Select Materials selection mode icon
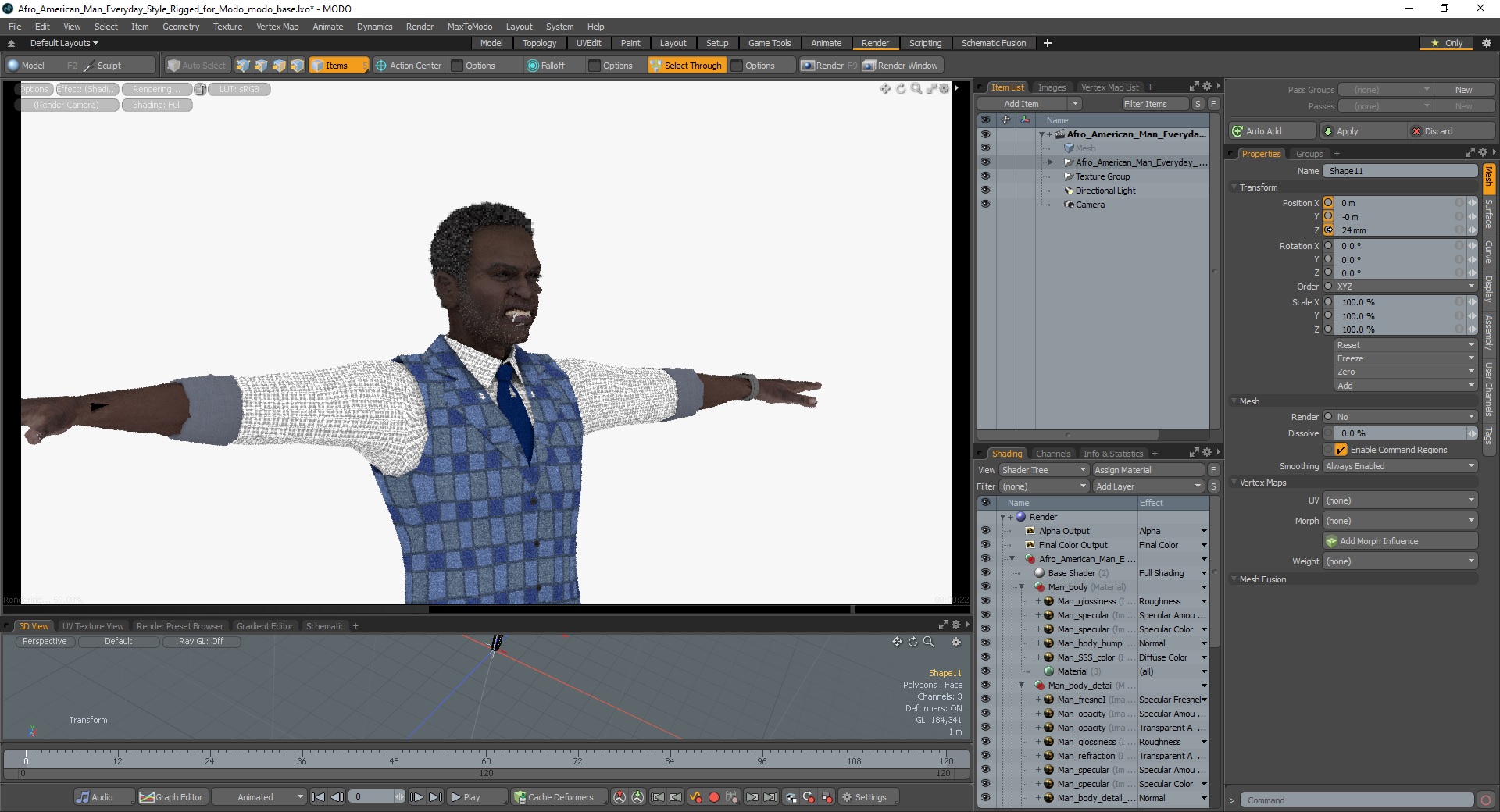Image resolution: width=1500 pixels, height=812 pixels. (x=297, y=66)
